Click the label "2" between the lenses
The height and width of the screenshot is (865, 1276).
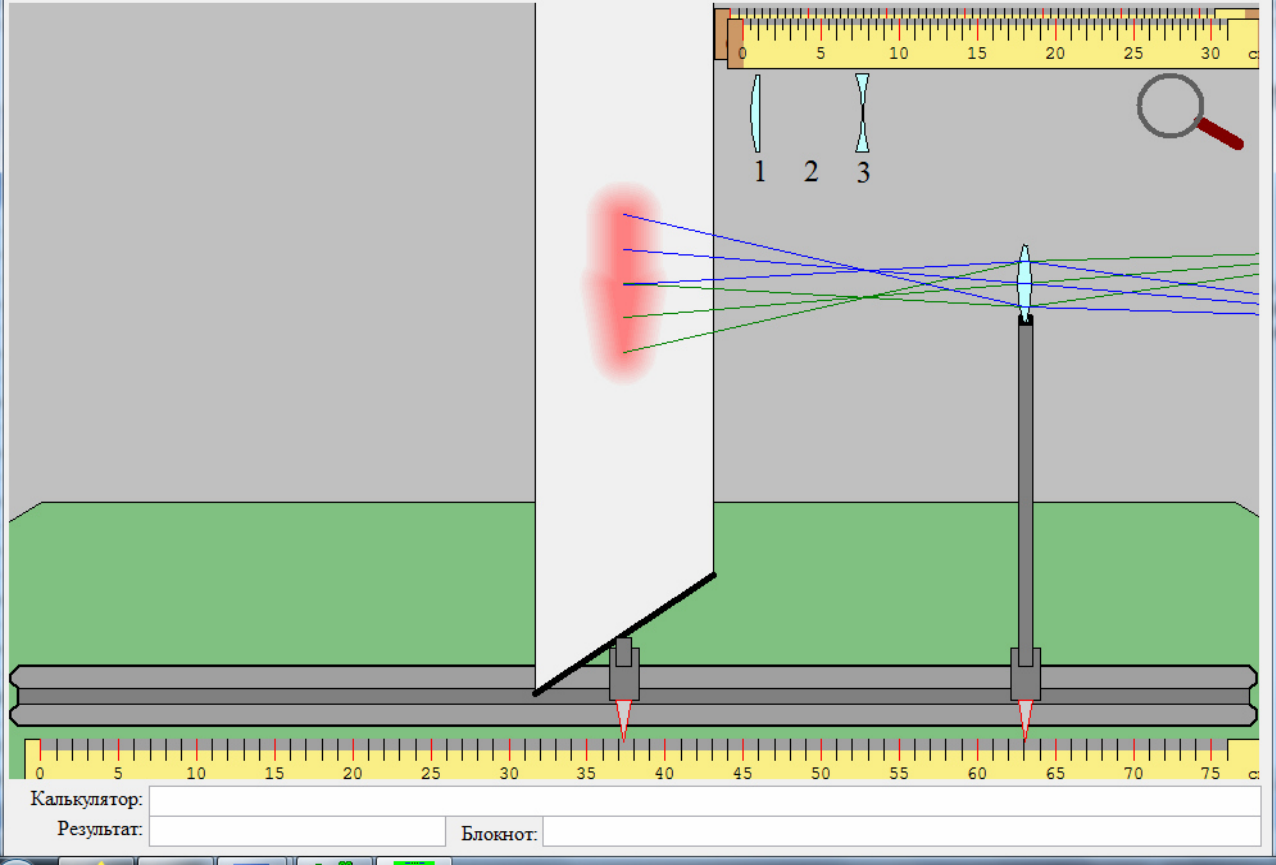(x=811, y=172)
